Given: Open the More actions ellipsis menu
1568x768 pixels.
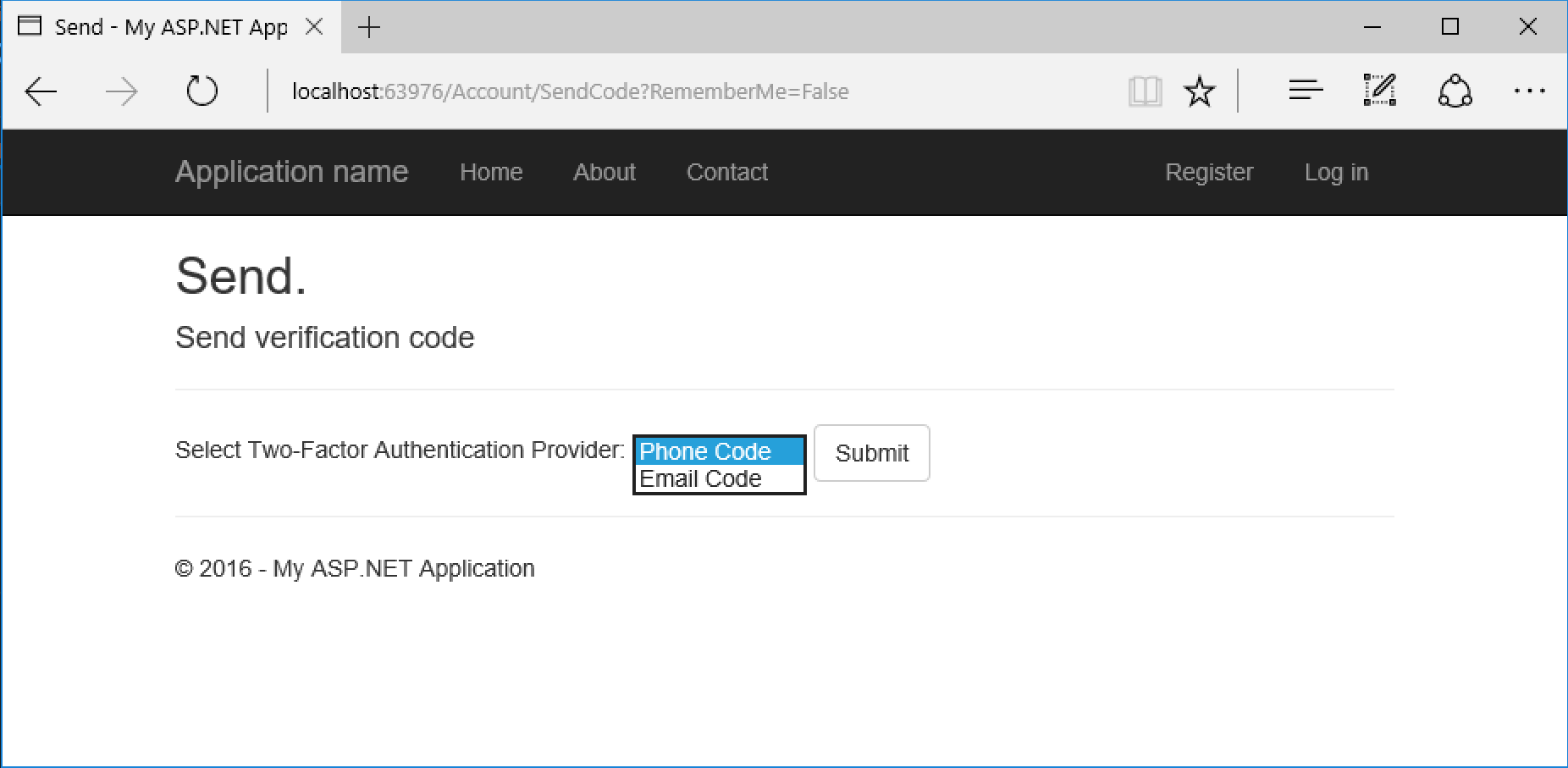Looking at the screenshot, I should pyautogui.click(x=1529, y=91).
